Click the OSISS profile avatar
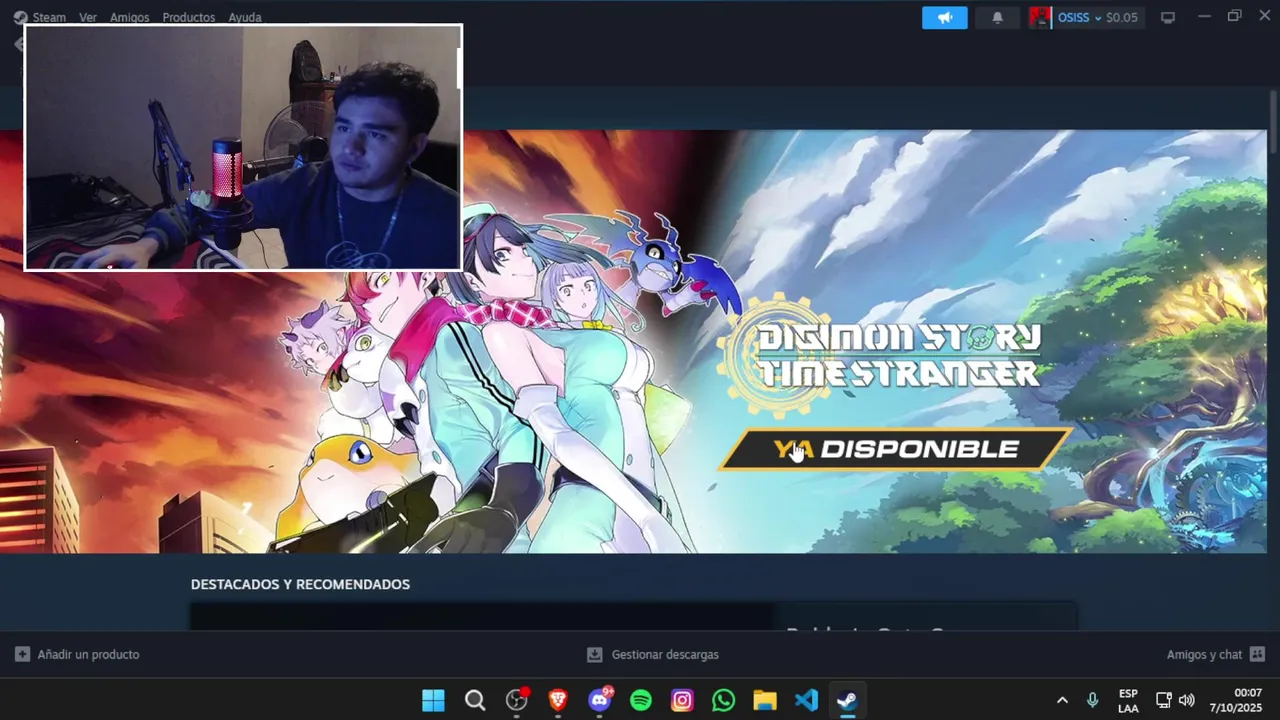 pyautogui.click(x=1040, y=17)
